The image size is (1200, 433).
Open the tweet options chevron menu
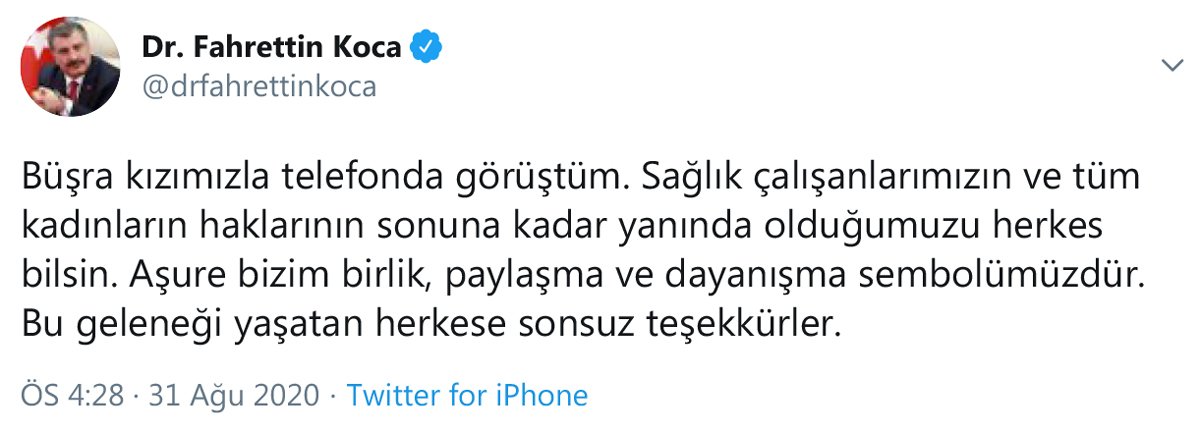[1171, 66]
